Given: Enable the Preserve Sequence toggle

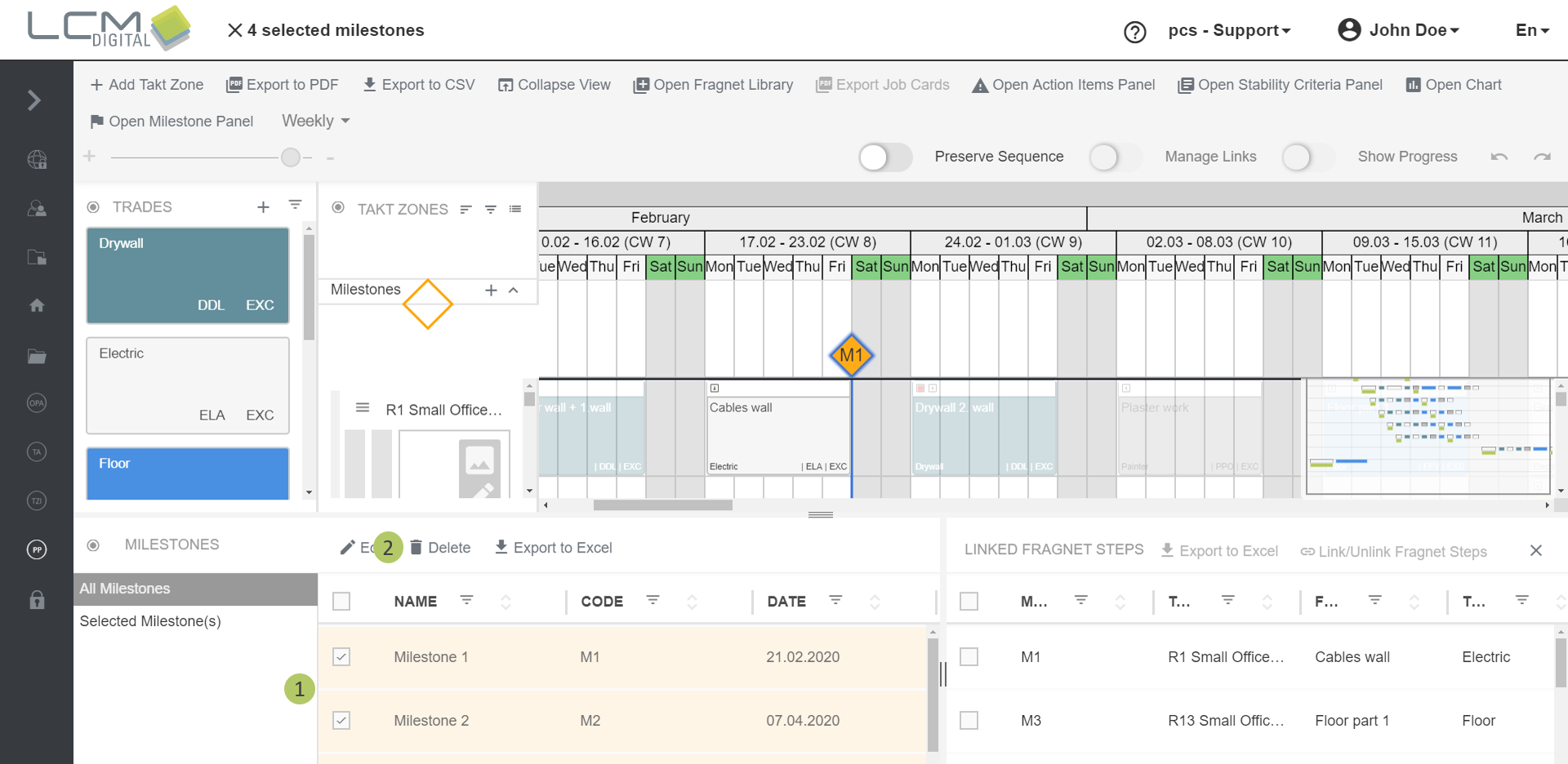Looking at the screenshot, I should [884, 157].
